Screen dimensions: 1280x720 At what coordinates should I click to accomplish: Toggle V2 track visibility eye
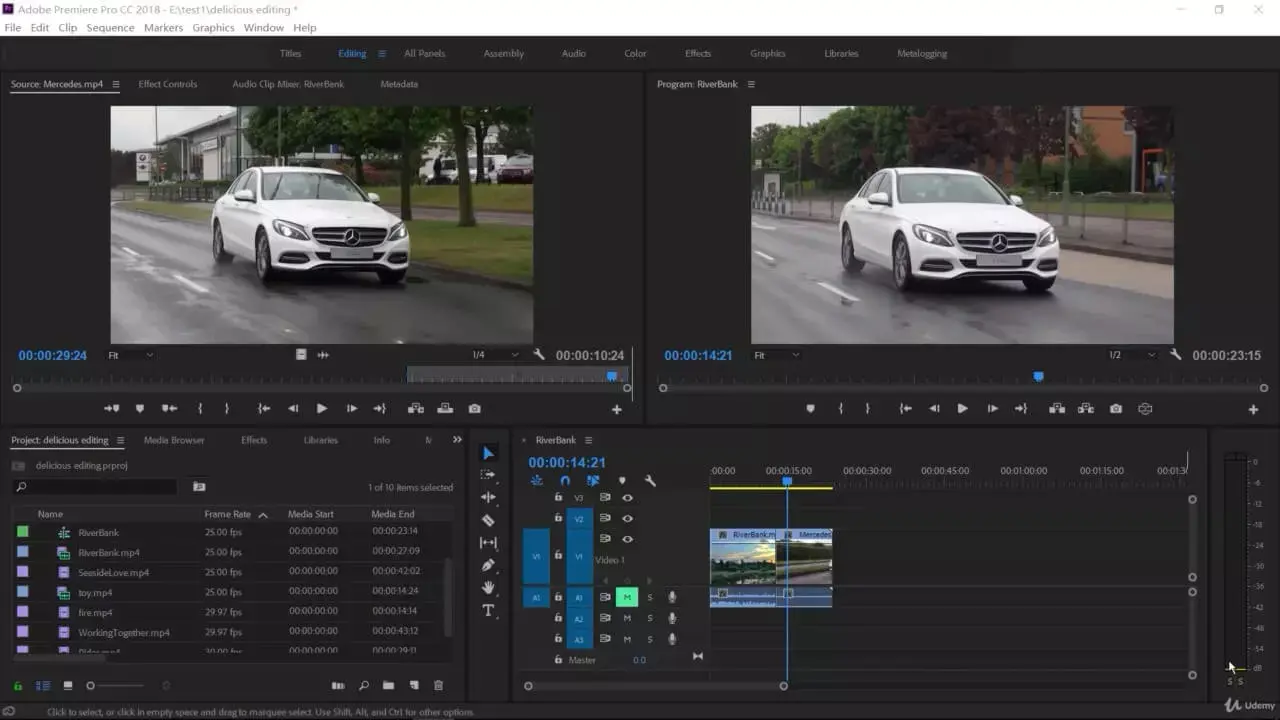tap(628, 519)
